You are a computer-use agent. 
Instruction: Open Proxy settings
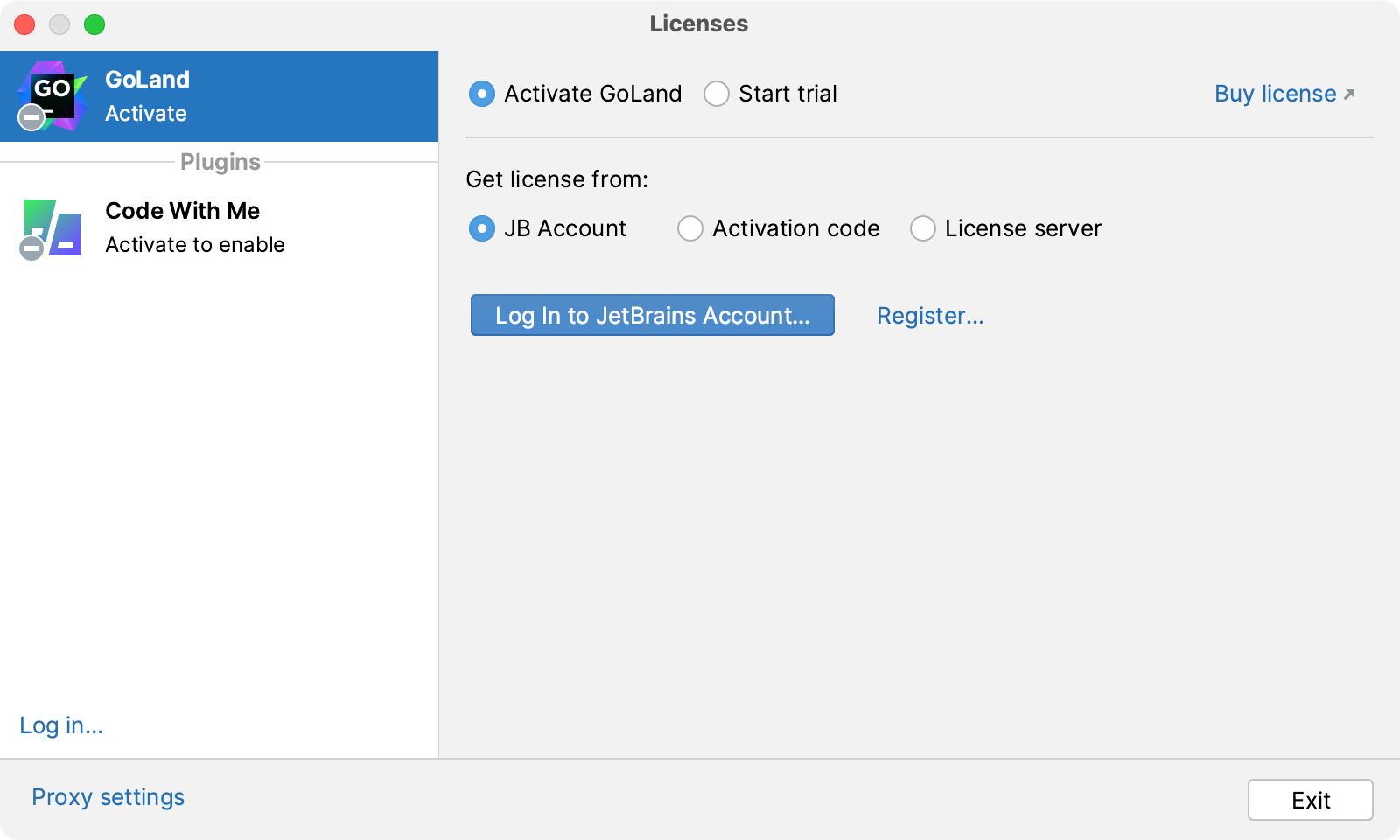click(x=108, y=797)
